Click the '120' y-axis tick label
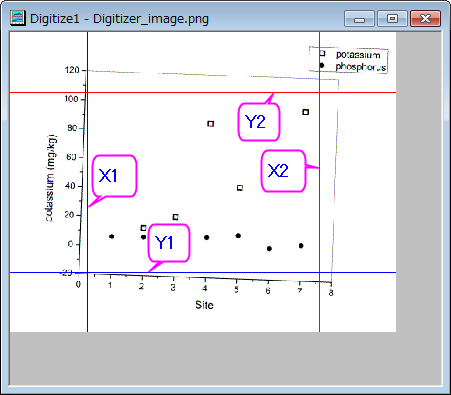Image resolution: width=451 pixels, height=395 pixels. 72,70
